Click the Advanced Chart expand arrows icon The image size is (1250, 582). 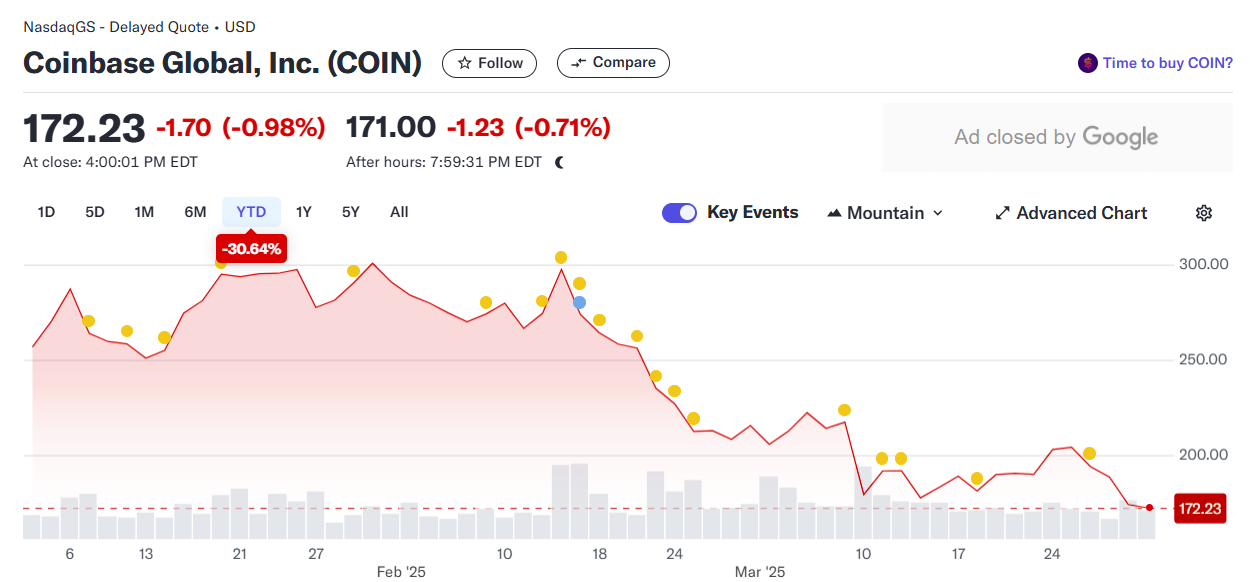click(x=1002, y=213)
